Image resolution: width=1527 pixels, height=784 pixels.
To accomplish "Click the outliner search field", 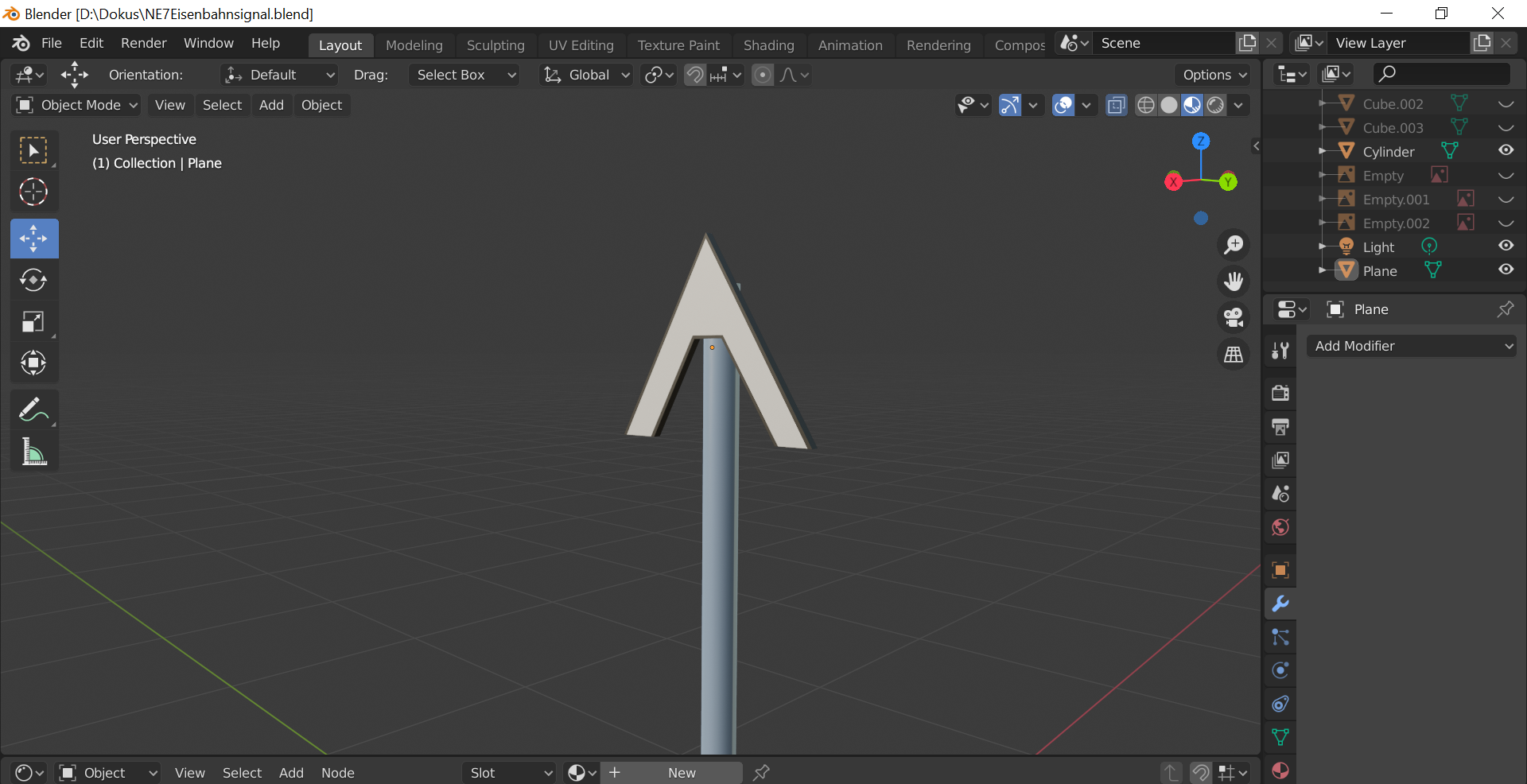I will [1441, 74].
